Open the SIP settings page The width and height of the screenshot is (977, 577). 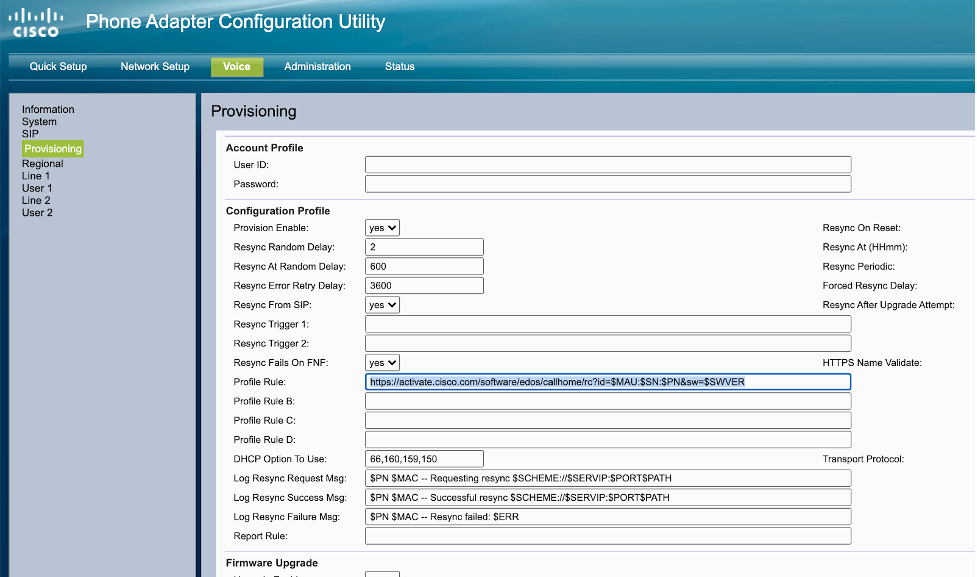[33, 133]
